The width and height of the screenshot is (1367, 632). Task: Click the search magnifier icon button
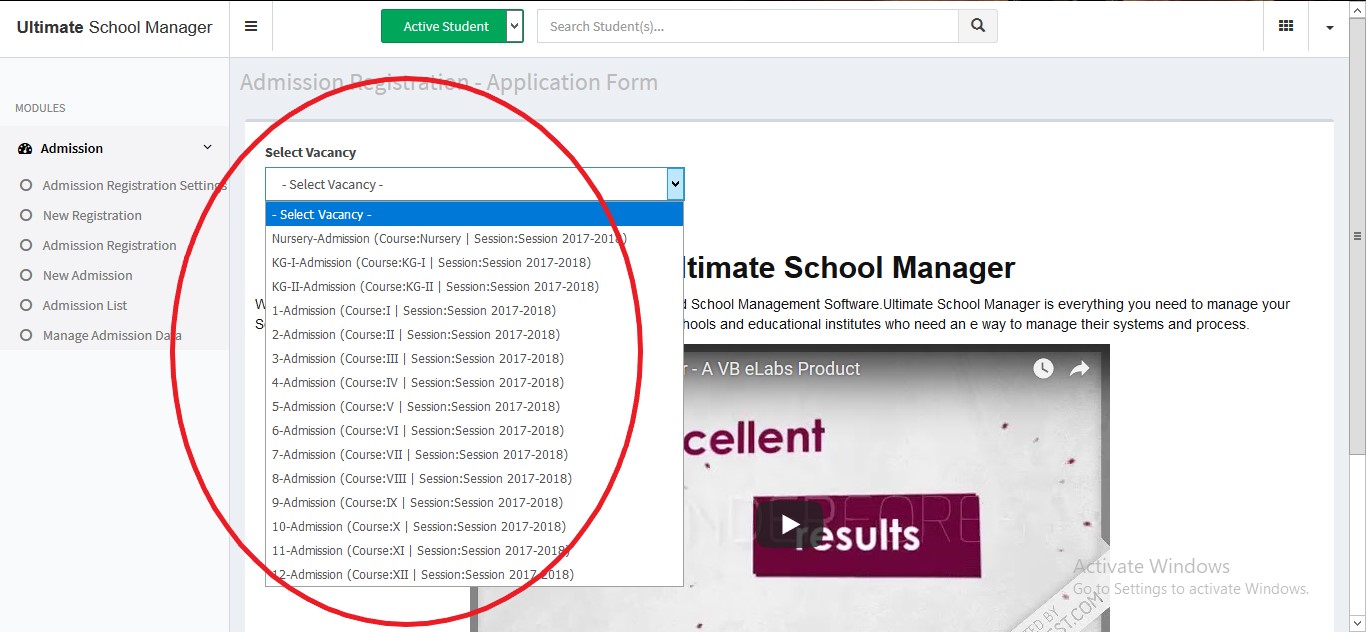pyautogui.click(x=978, y=27)
